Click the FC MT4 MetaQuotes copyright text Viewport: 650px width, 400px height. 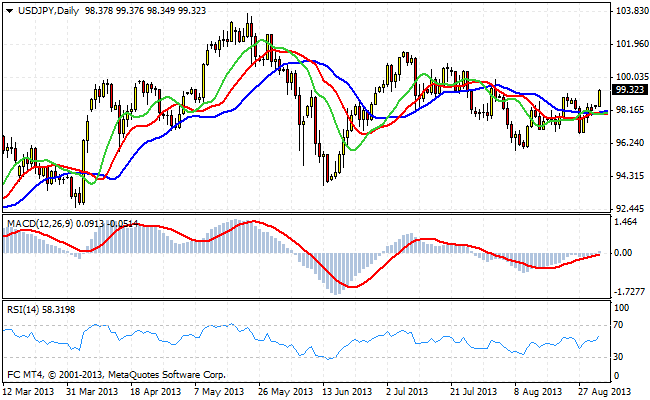[116, 375]
